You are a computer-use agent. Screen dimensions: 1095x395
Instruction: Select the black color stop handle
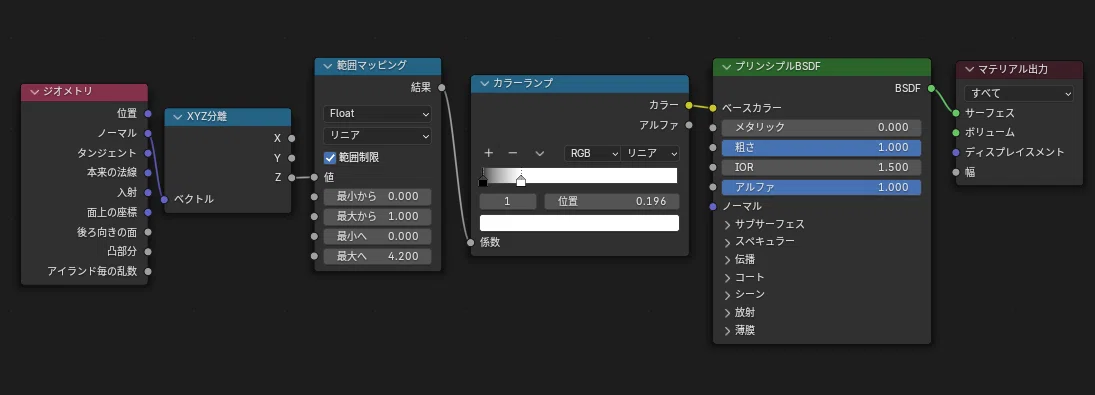(483, 181)
